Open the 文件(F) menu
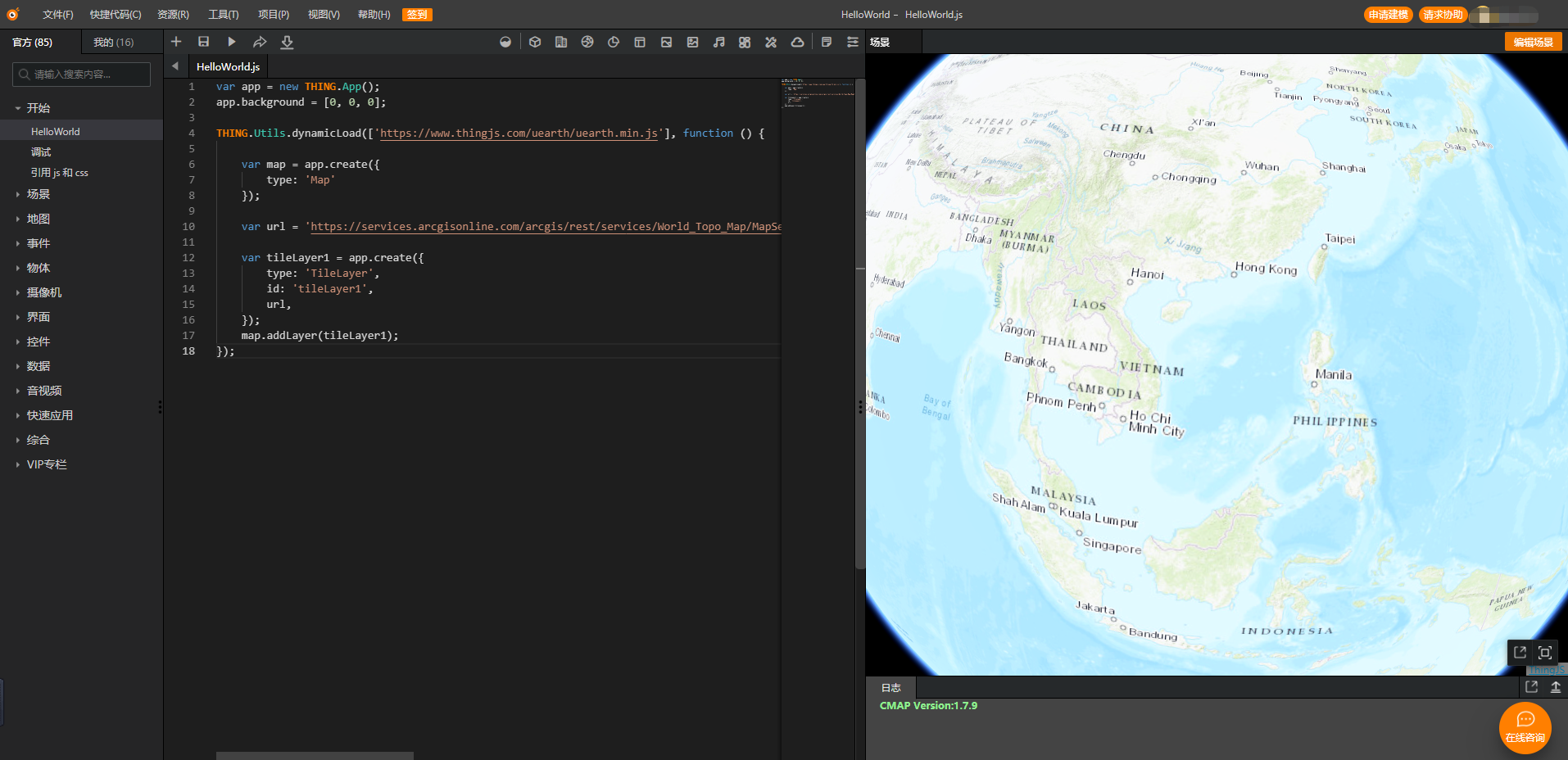 tap(57, 15)
